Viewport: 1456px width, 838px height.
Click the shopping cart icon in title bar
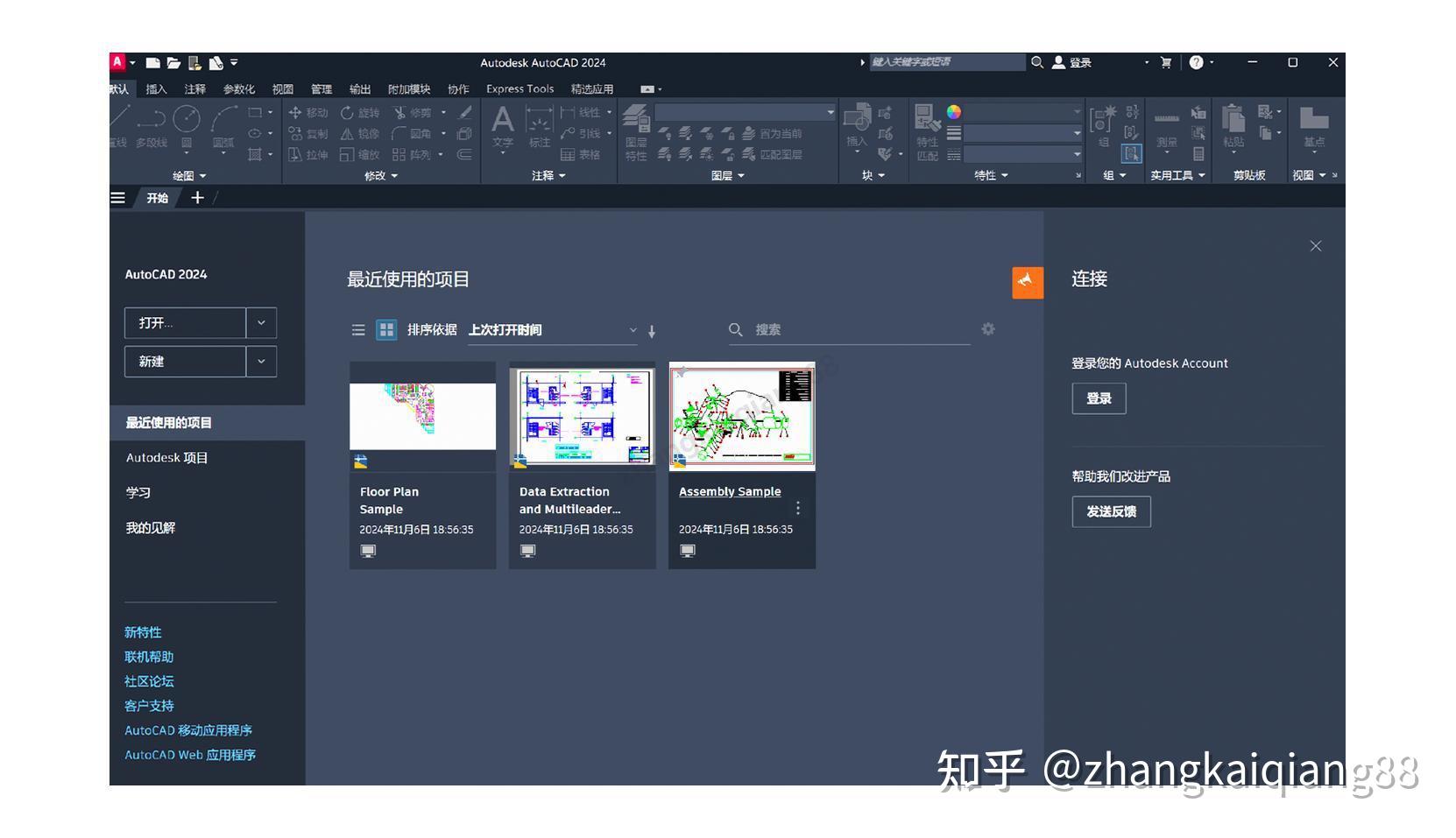(x=1166, y=62)
